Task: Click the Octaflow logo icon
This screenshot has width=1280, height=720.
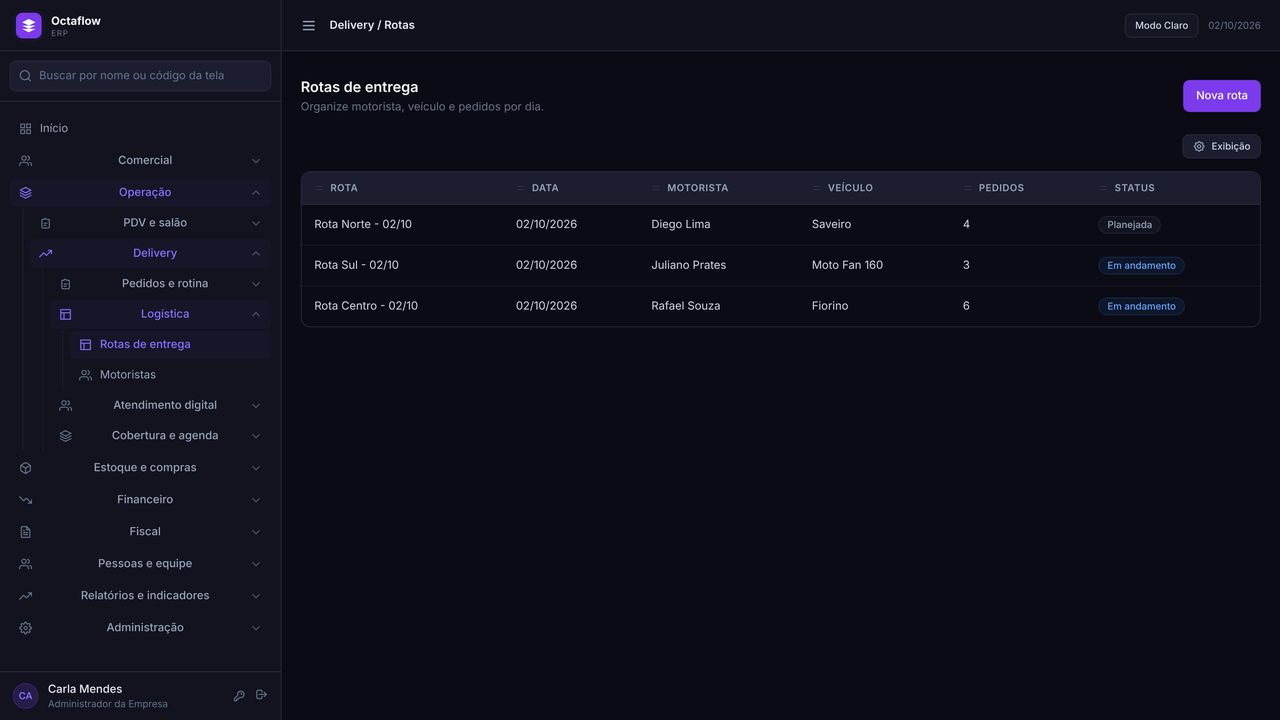Action: click(x=29, y=26)
